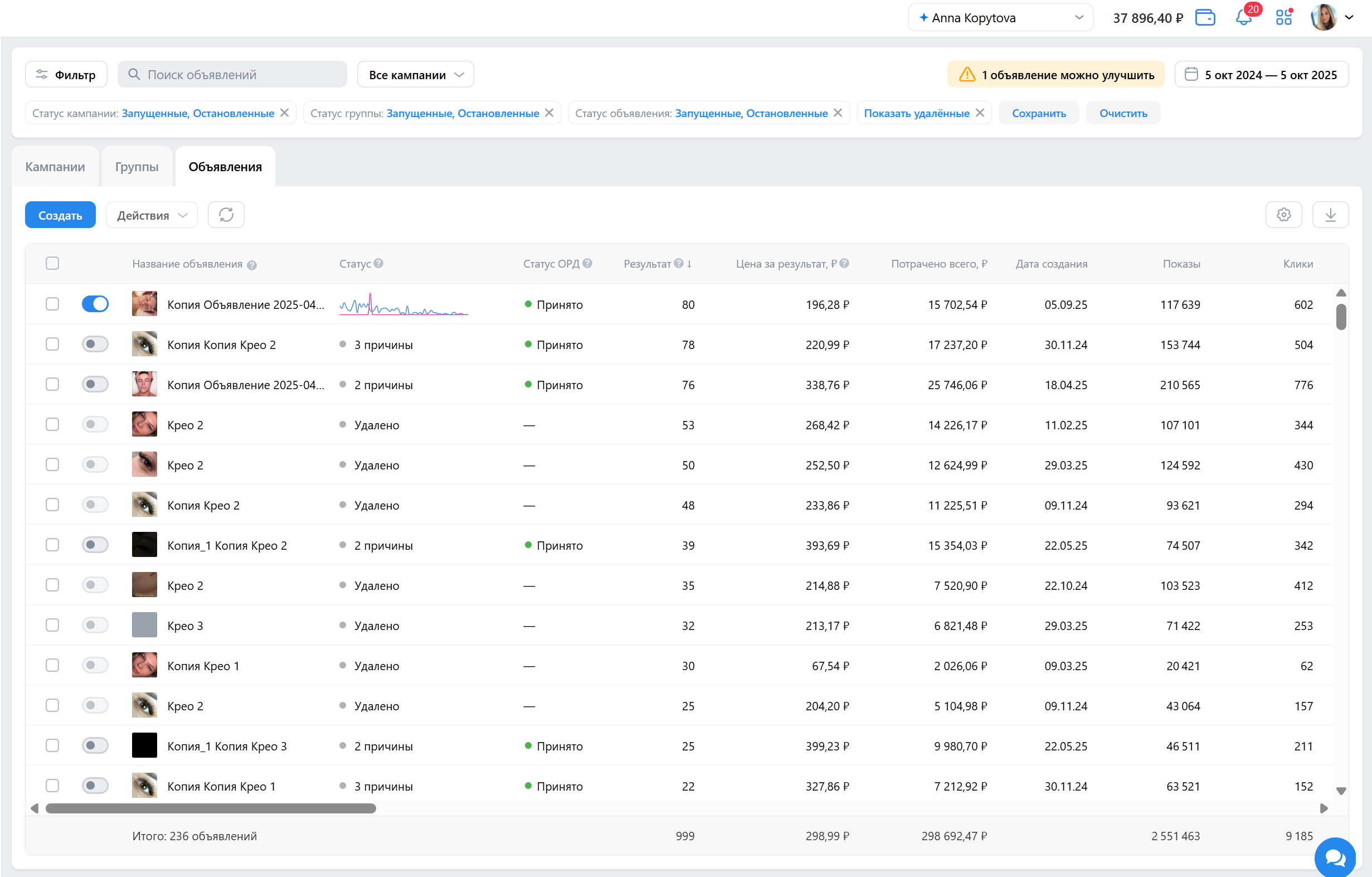Screen dimensions: 1372x877
Task: Click the download report icon
Action: point(1330,215)
